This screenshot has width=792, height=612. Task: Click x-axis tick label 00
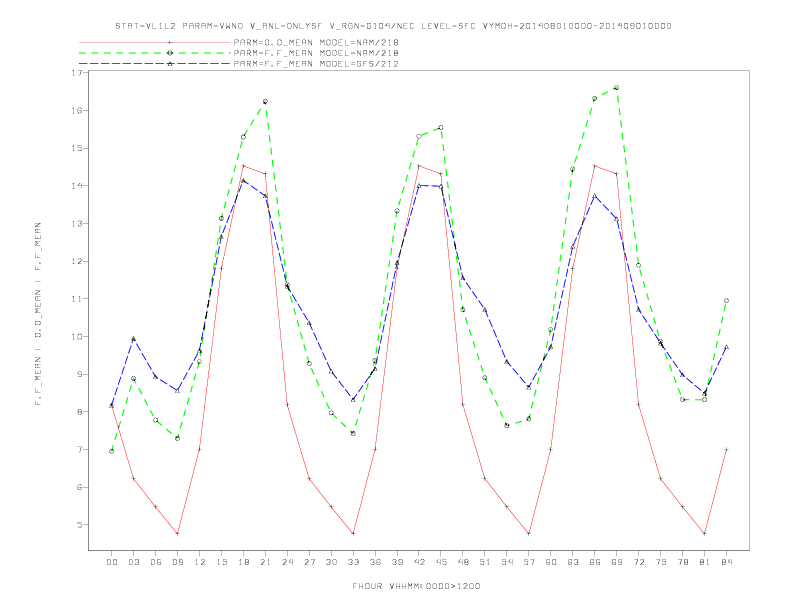[112, 562]
